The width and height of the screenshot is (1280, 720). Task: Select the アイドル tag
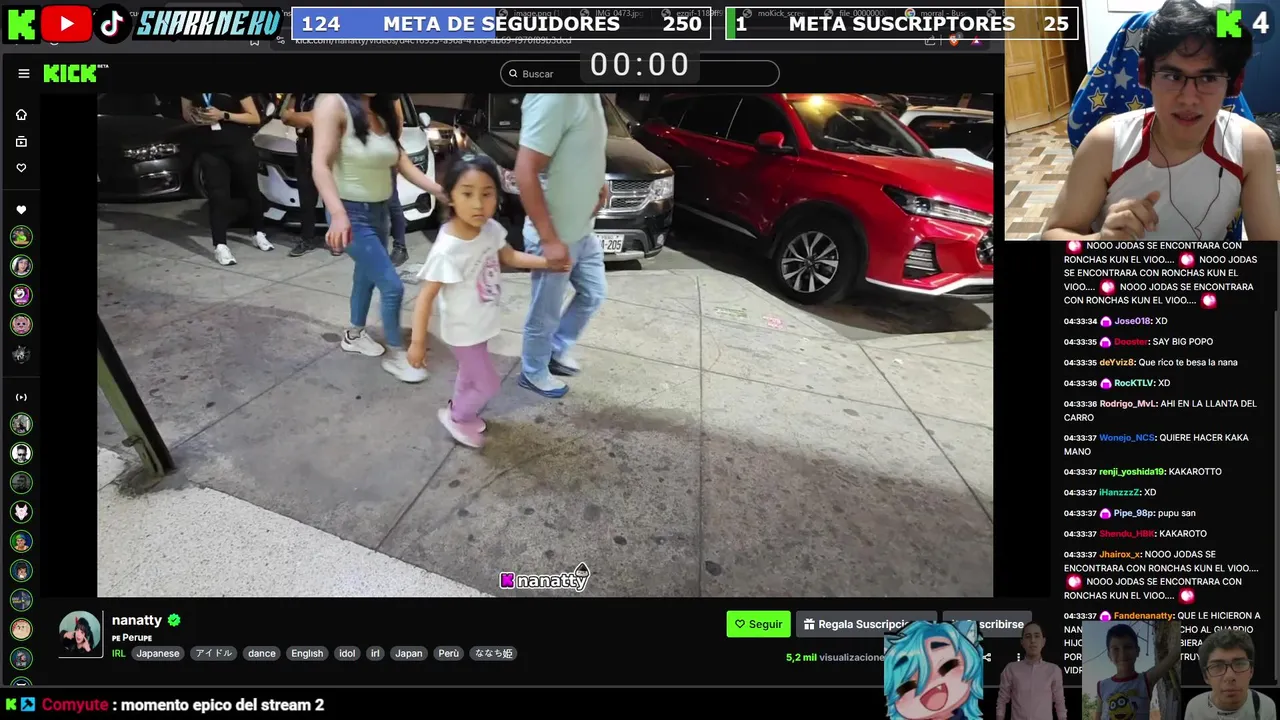213,653
